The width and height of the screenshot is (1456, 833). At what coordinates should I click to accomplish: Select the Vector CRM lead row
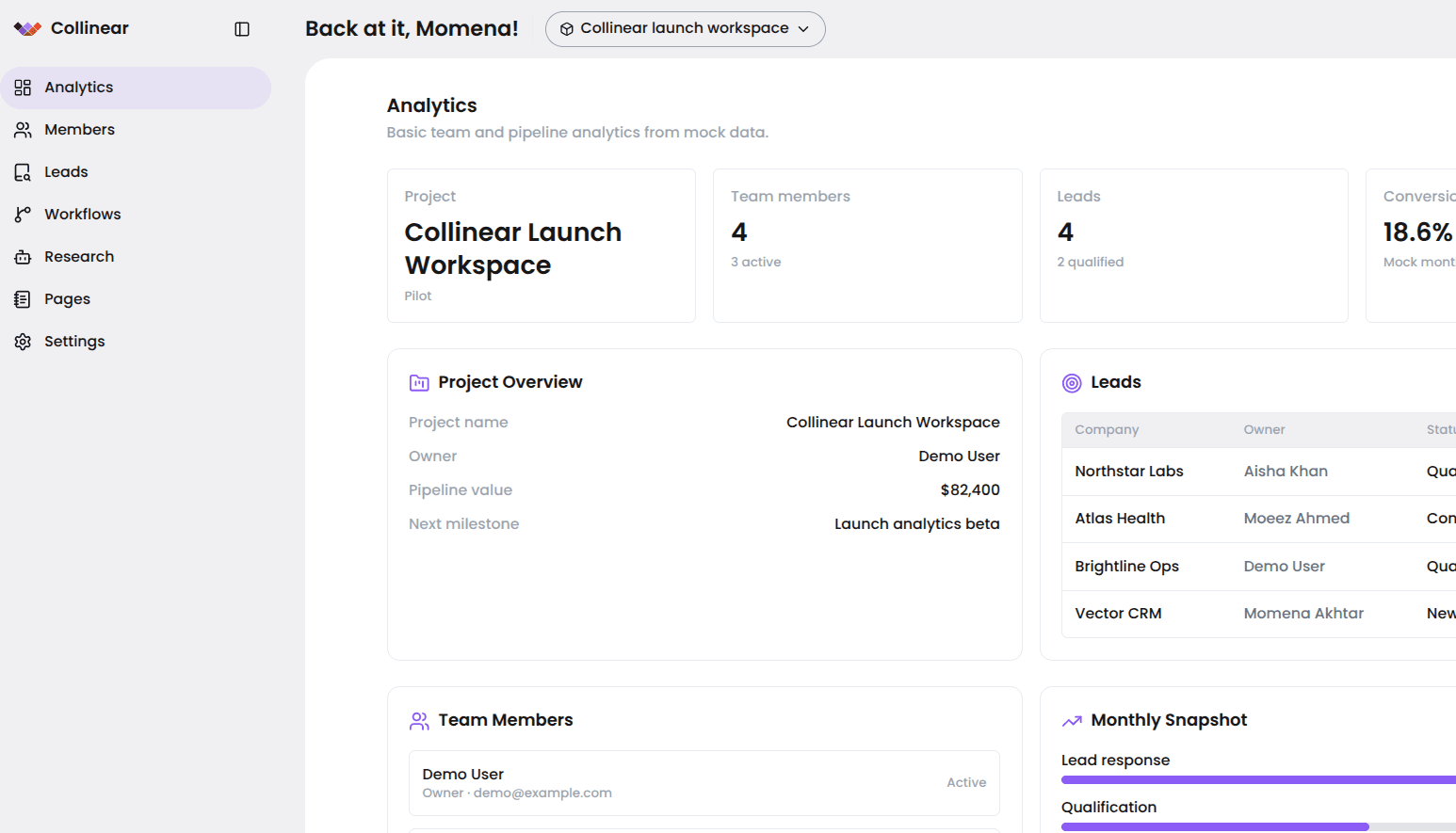pyautogui.click(x=1258, y=614)
